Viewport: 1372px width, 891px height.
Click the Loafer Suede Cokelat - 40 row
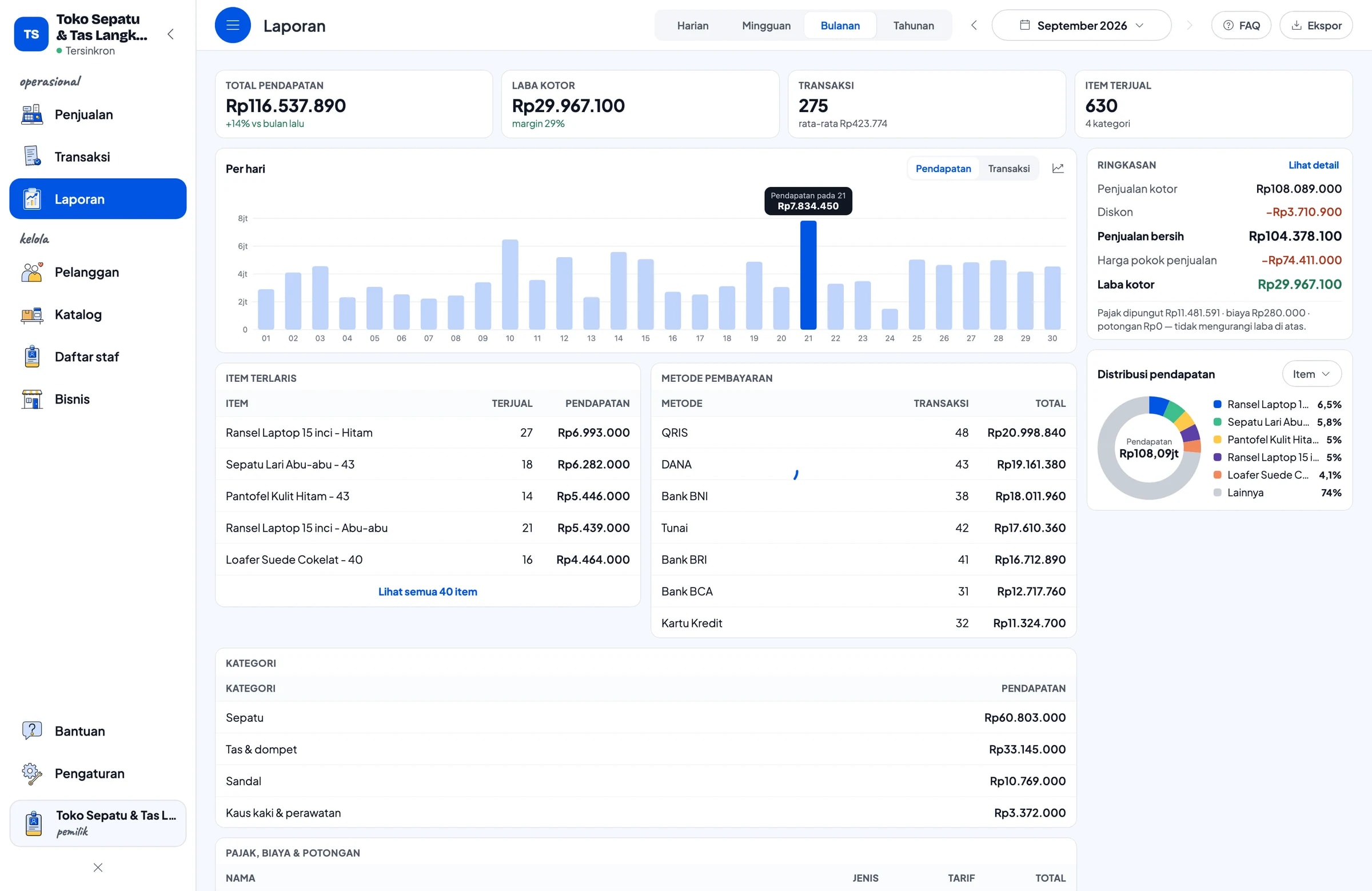427,560
